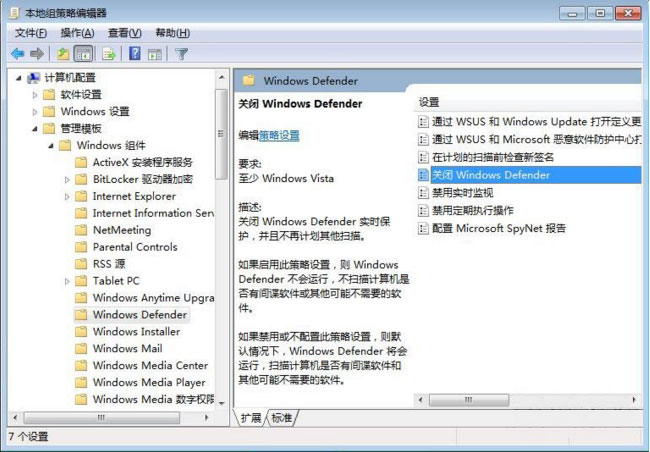
Task: Switch to the 标准 tab
Action: [282, 418]
